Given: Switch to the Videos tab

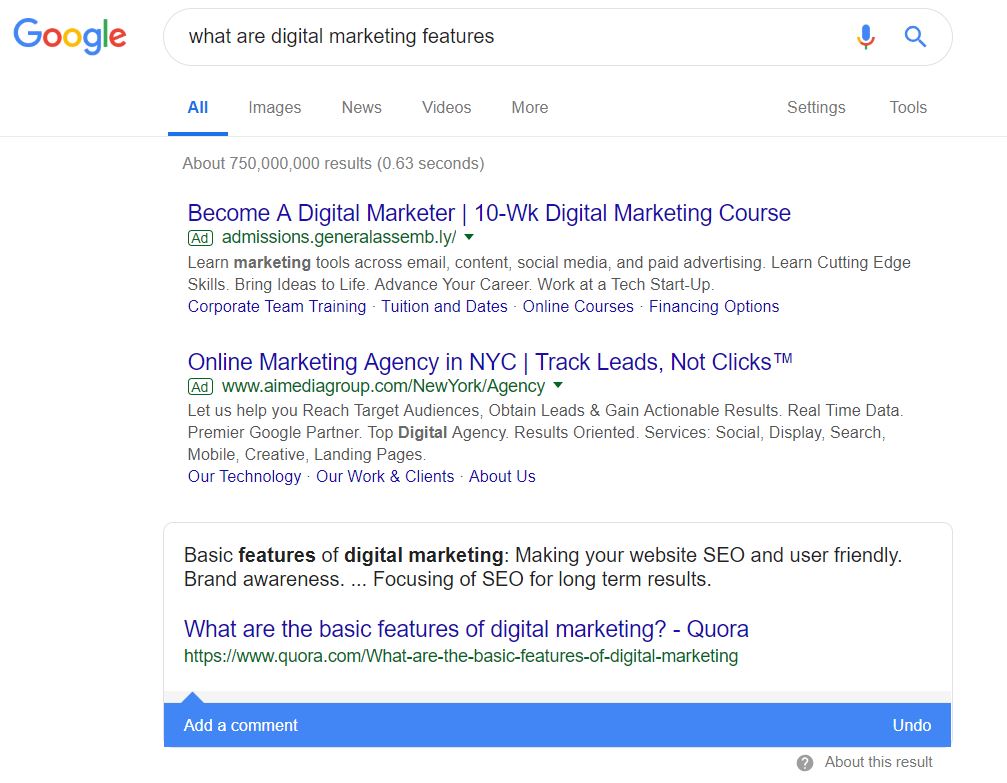Looking at the screenshot, I should [446, 108].
